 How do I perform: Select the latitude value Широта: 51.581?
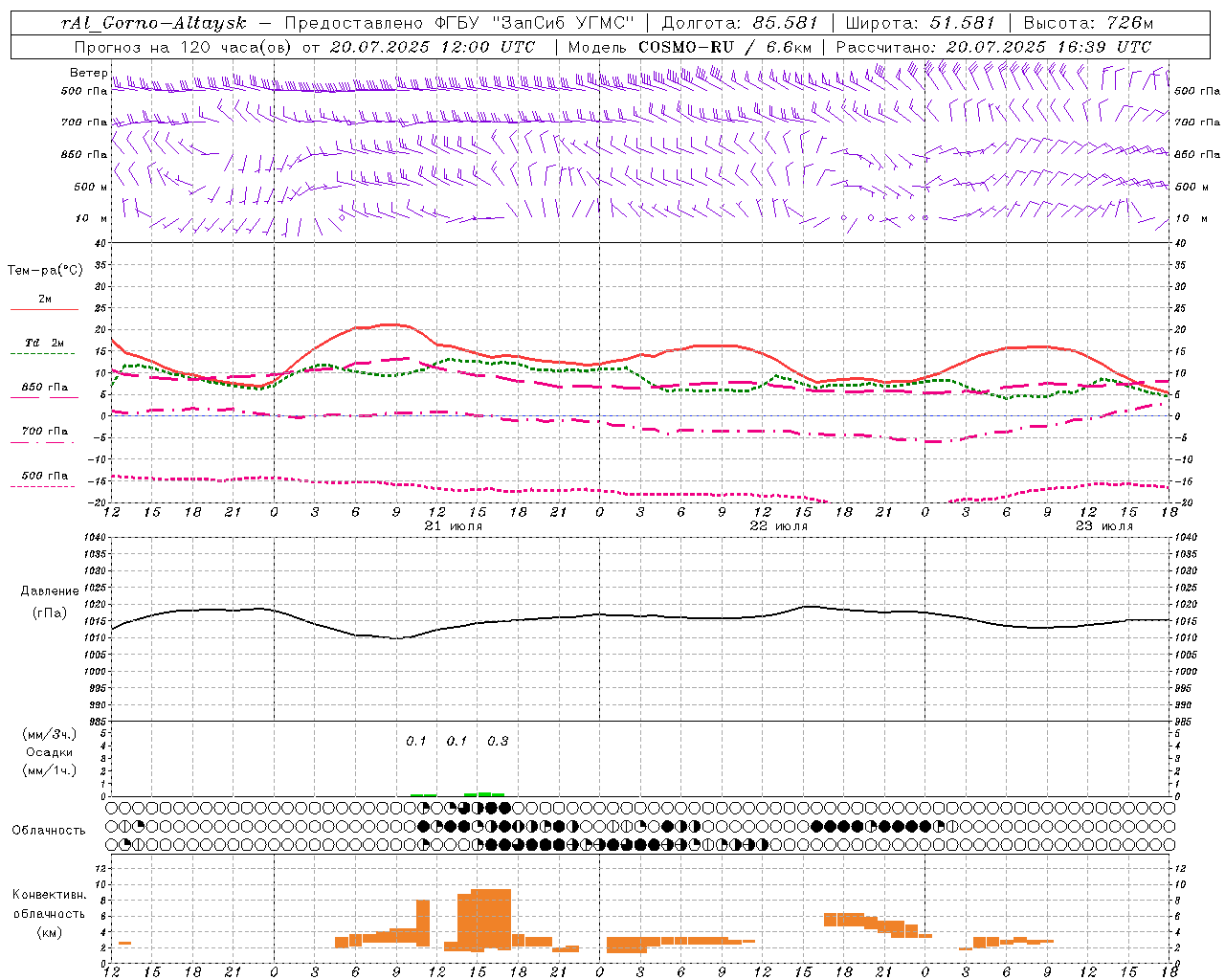tap(921, 23)
